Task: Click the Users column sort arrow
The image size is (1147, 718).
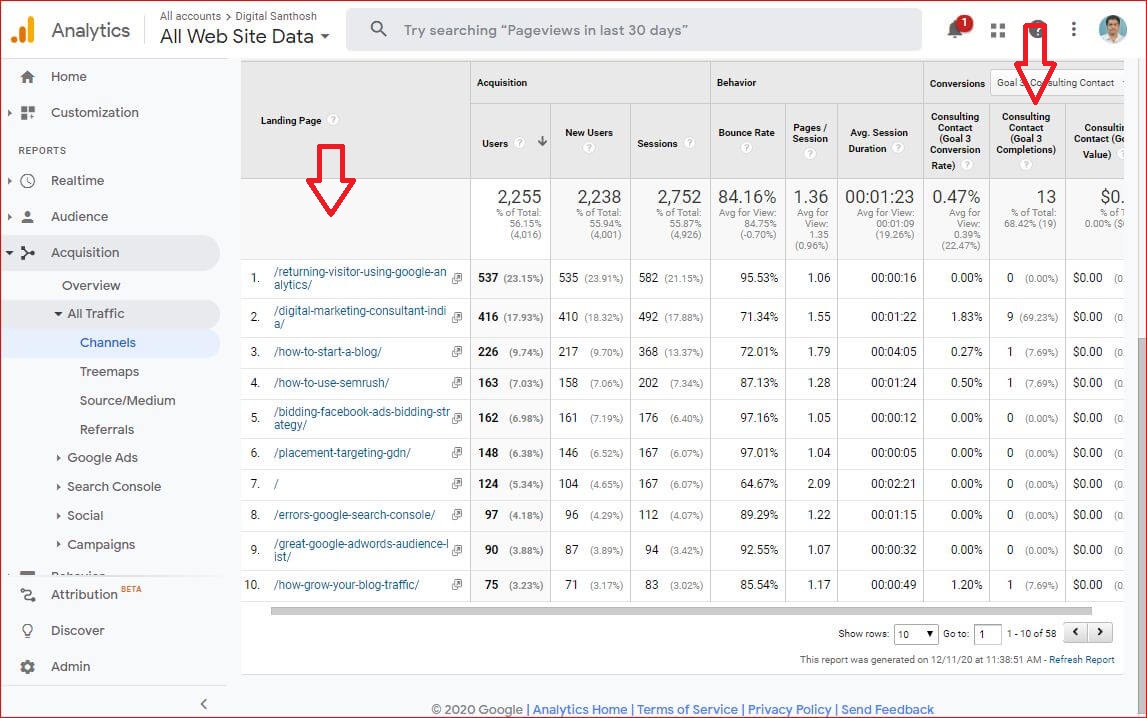Action: tap(542, 141)
